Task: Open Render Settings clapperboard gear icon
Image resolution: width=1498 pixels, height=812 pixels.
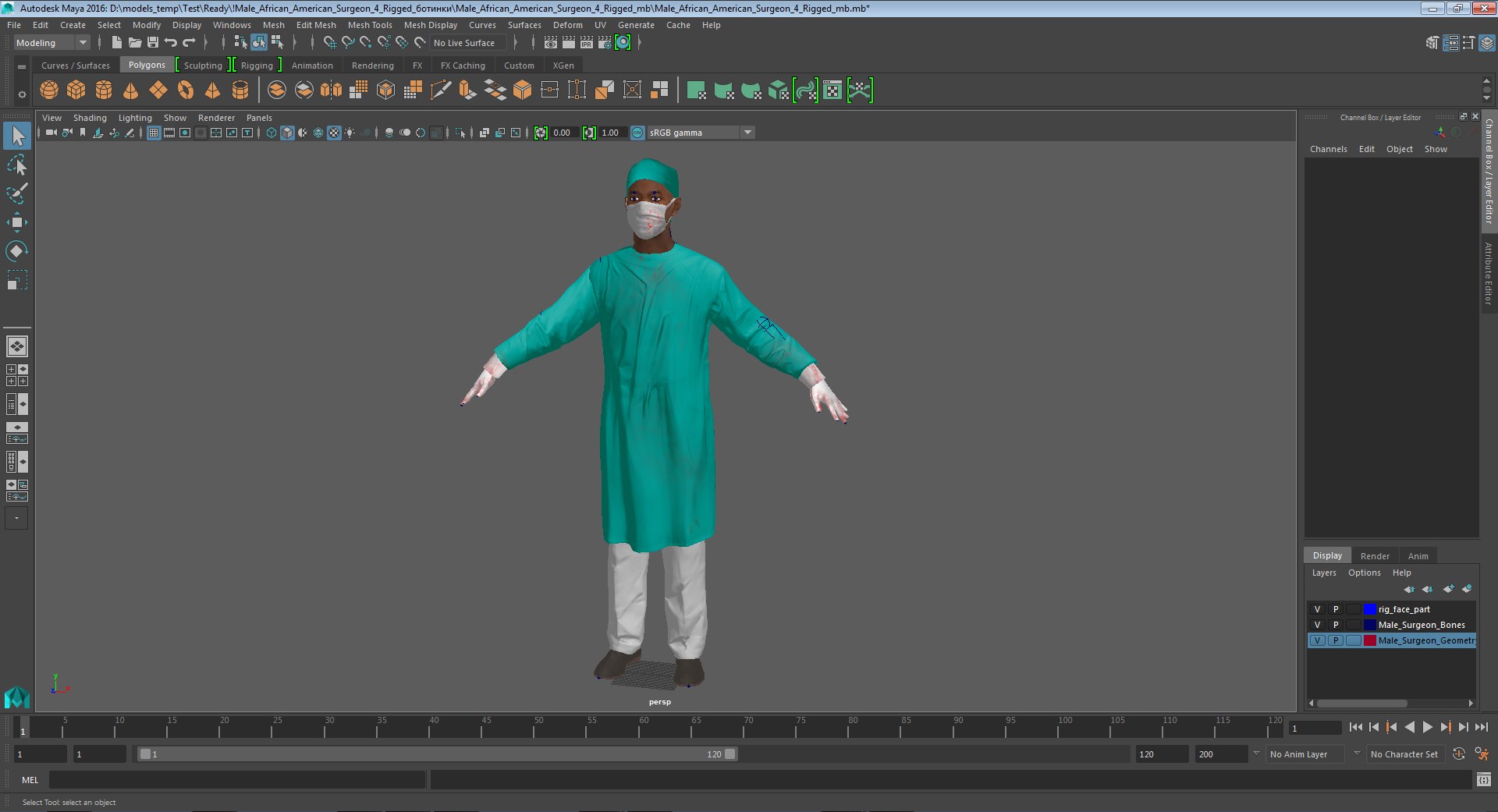Action: [605, 43]
